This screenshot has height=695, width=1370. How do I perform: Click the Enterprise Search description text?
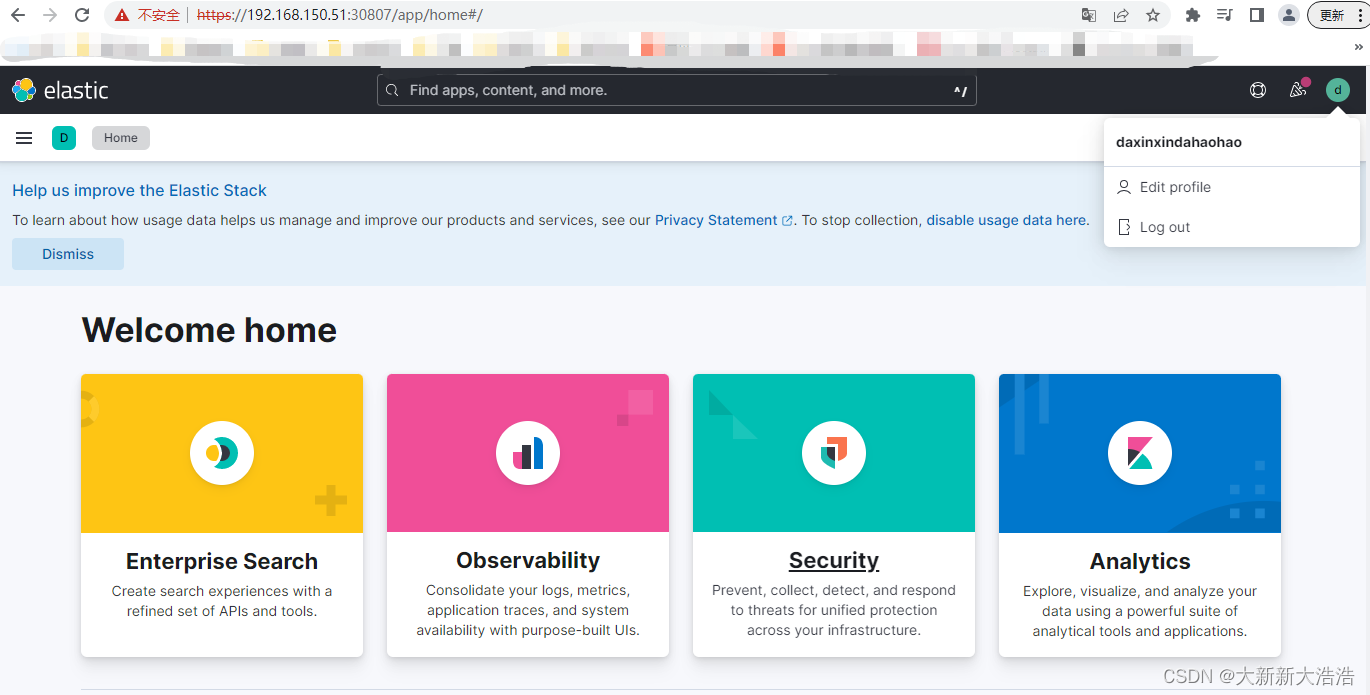click(222, 601)
